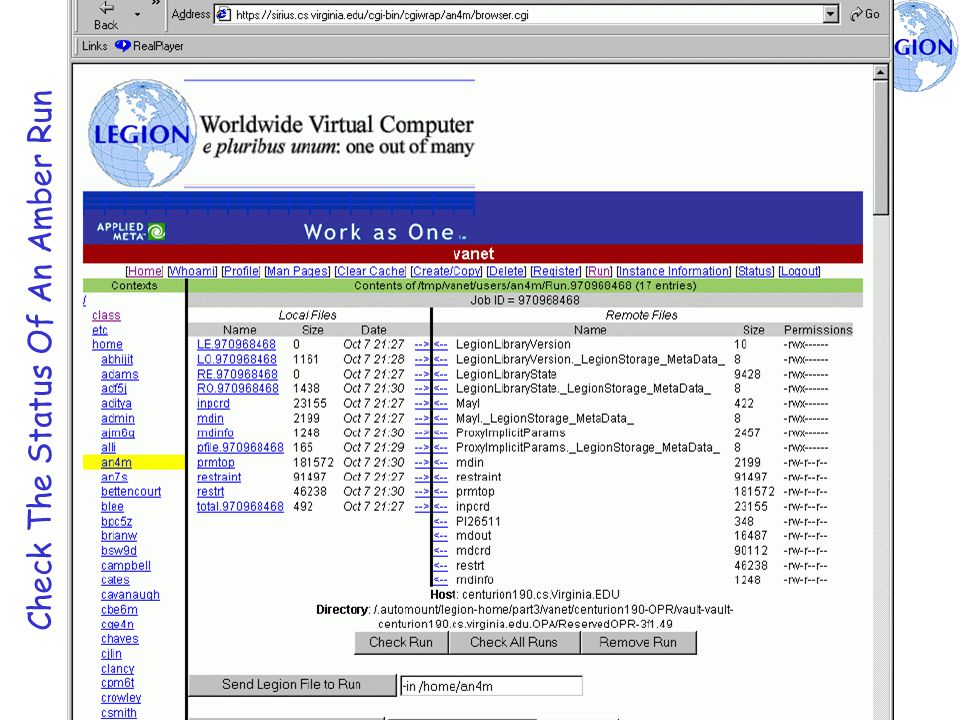
Task: Open local file restraint
Action: 219,478
